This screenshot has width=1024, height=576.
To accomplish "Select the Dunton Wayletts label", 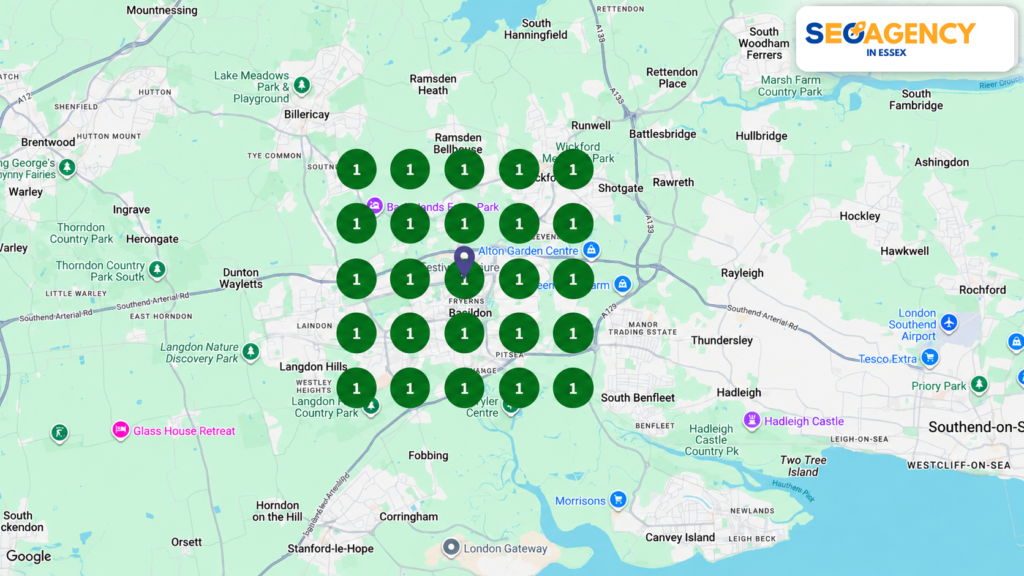I will pyautogui.click(x=241, y=278).
